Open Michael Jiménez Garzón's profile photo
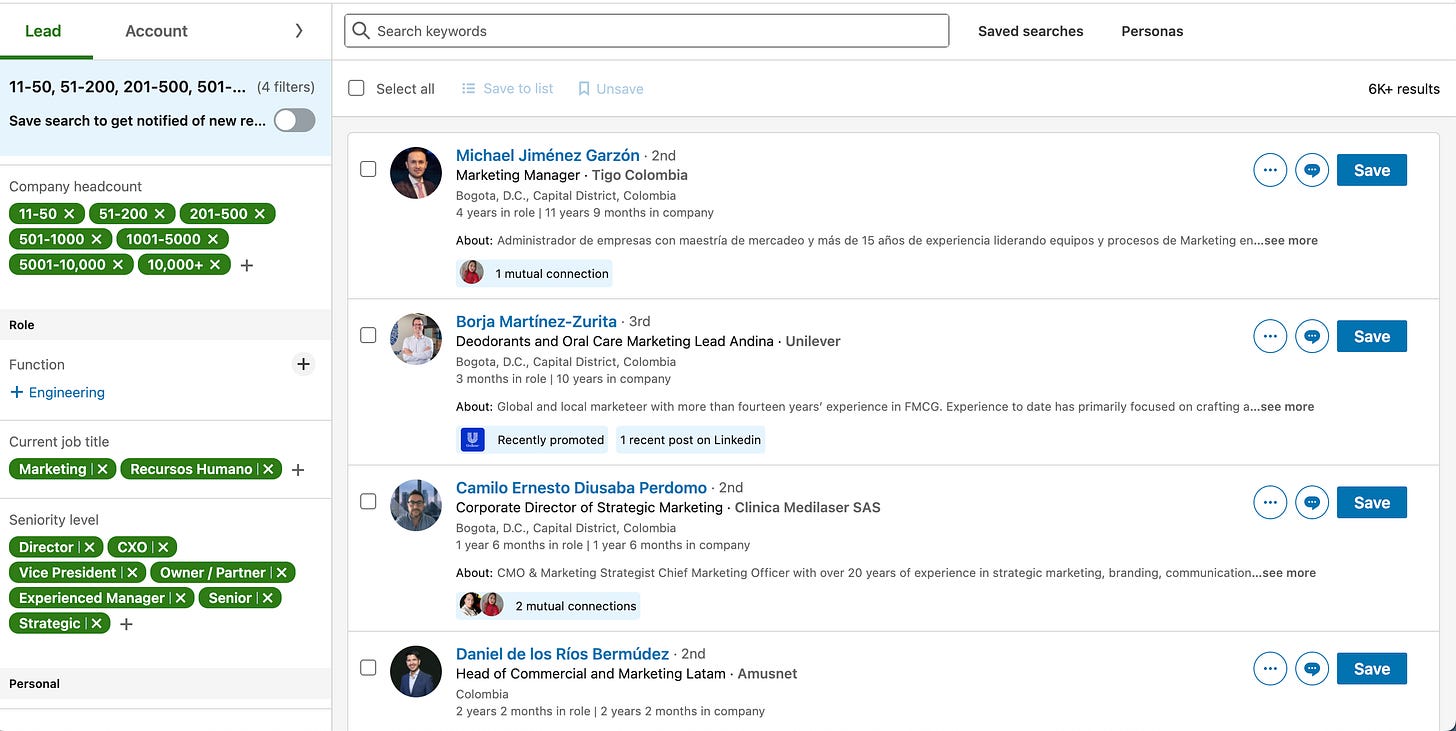1456x731 pixels. pyautogui.click(x=415, y=172)
